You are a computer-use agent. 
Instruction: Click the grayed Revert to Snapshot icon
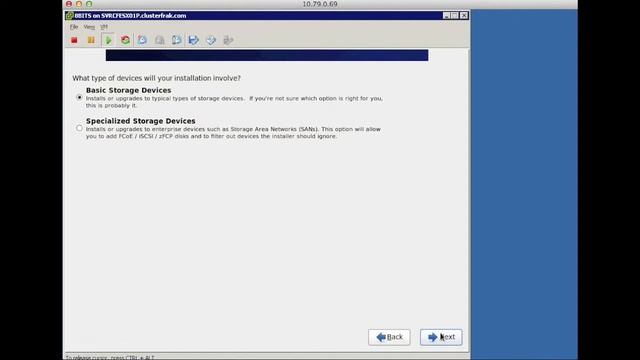click(x=160, y=40)
